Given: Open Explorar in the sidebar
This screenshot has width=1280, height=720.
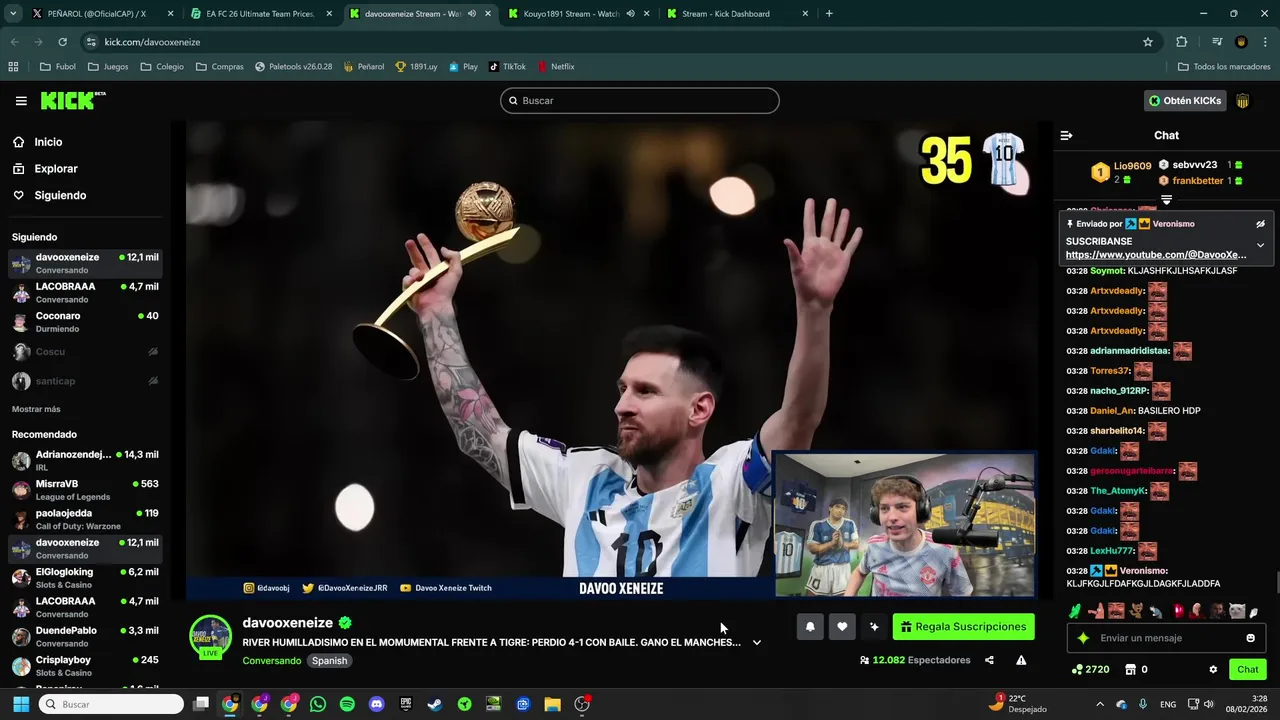Looking at the screenshot, I should (x=56, y=169).
